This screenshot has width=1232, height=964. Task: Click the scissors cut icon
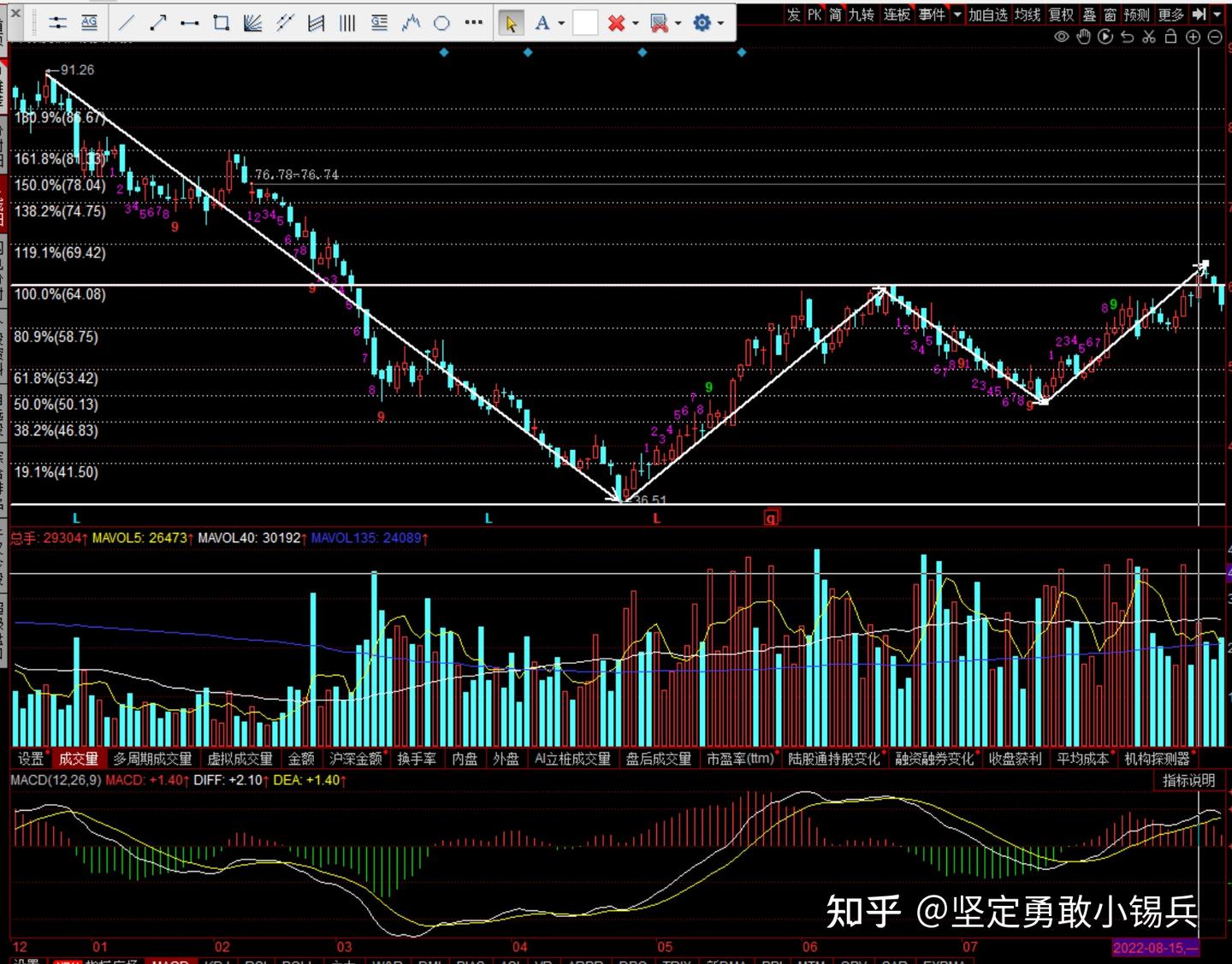(x=1150, y=37)
